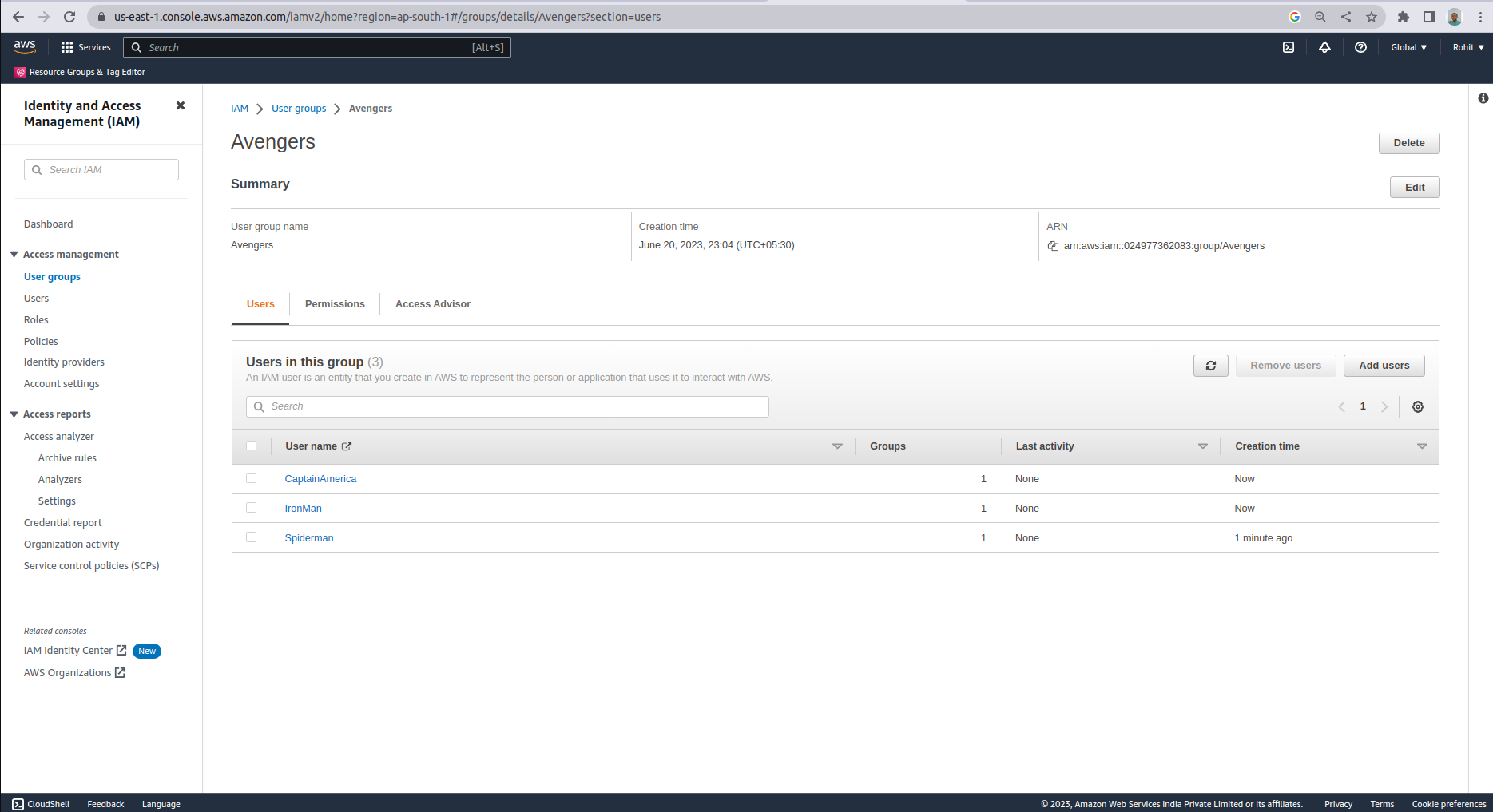Click the browser share icon
Screen dimensions: 1493x812
(1346, 17)
